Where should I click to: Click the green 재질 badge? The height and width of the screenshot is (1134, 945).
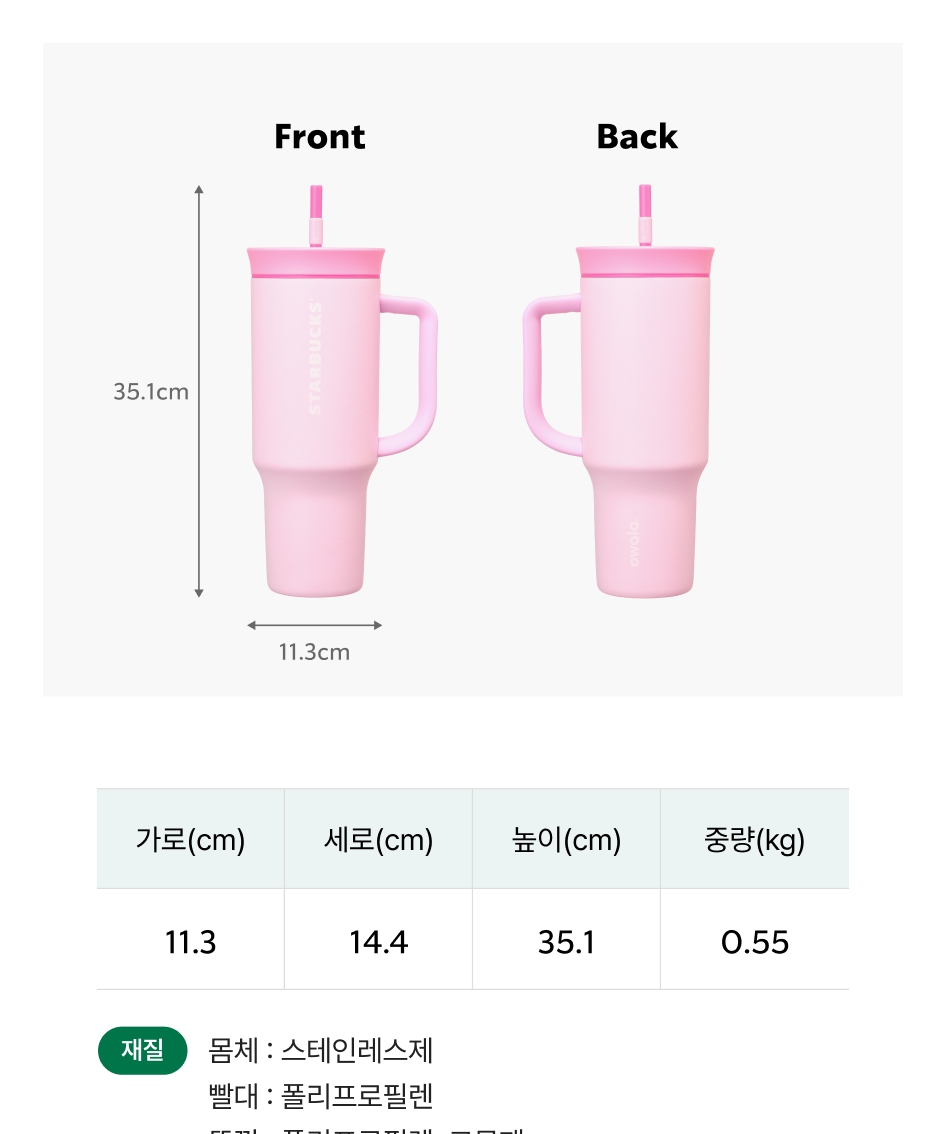coord(143,1050)
